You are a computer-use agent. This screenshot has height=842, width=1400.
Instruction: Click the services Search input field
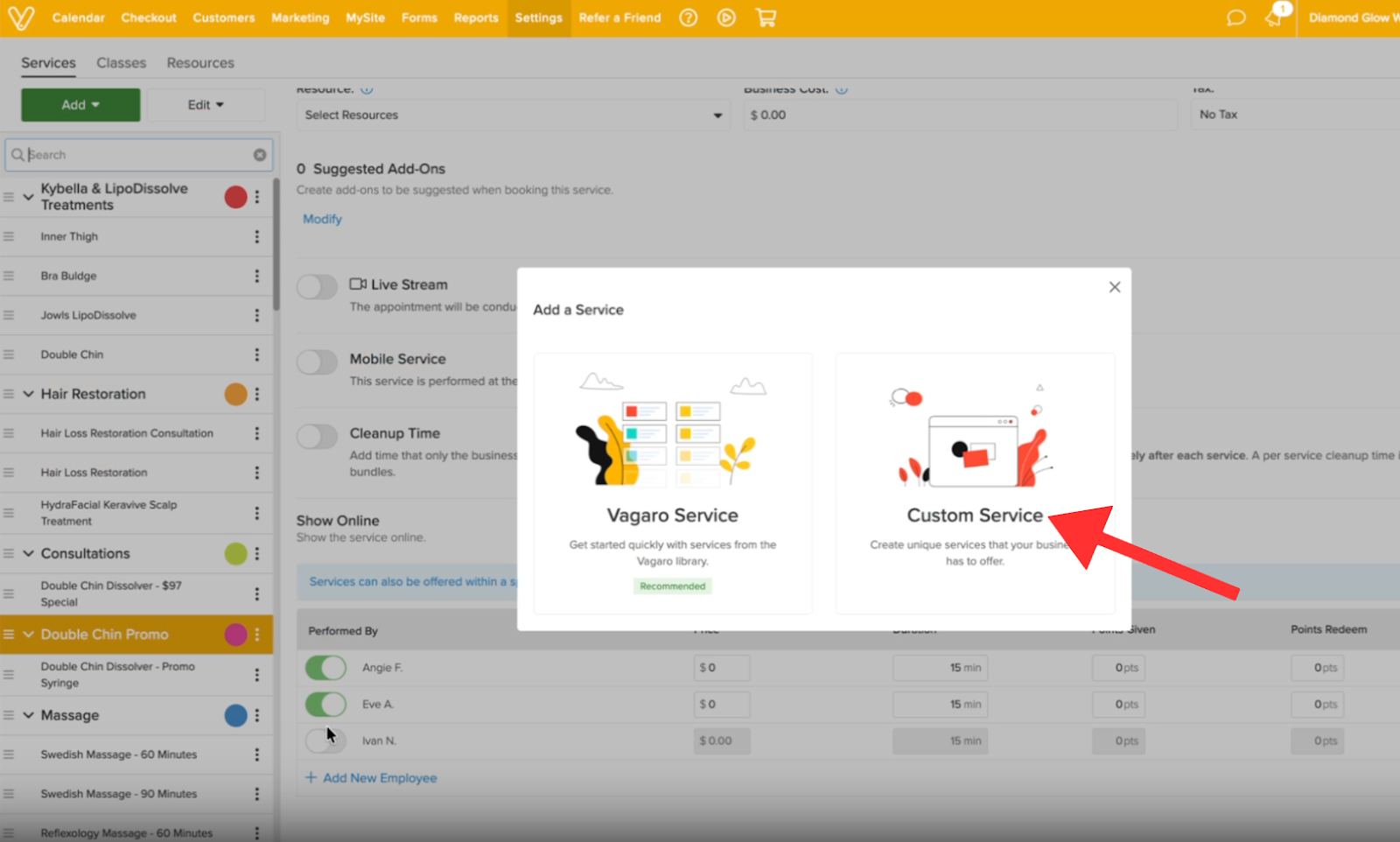138,155
